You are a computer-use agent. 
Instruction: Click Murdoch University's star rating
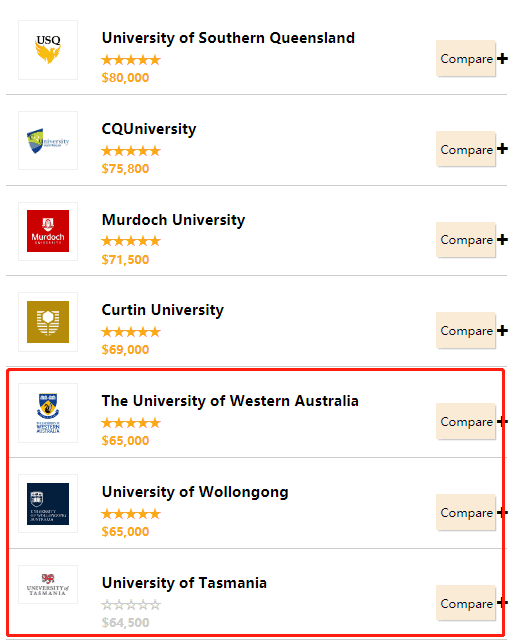(131, 241)
